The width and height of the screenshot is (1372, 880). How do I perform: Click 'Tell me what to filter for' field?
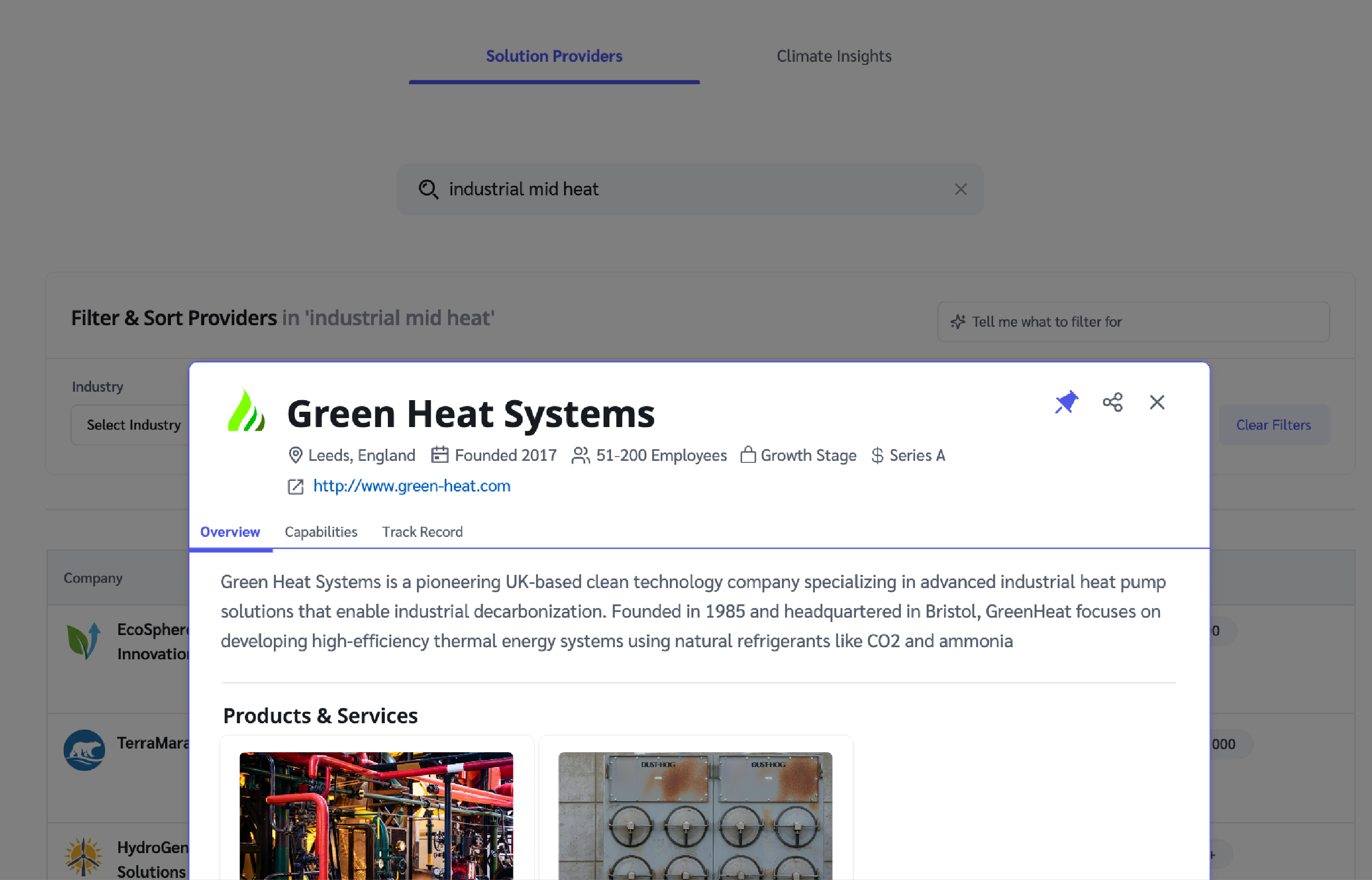tap(1133, 321)
